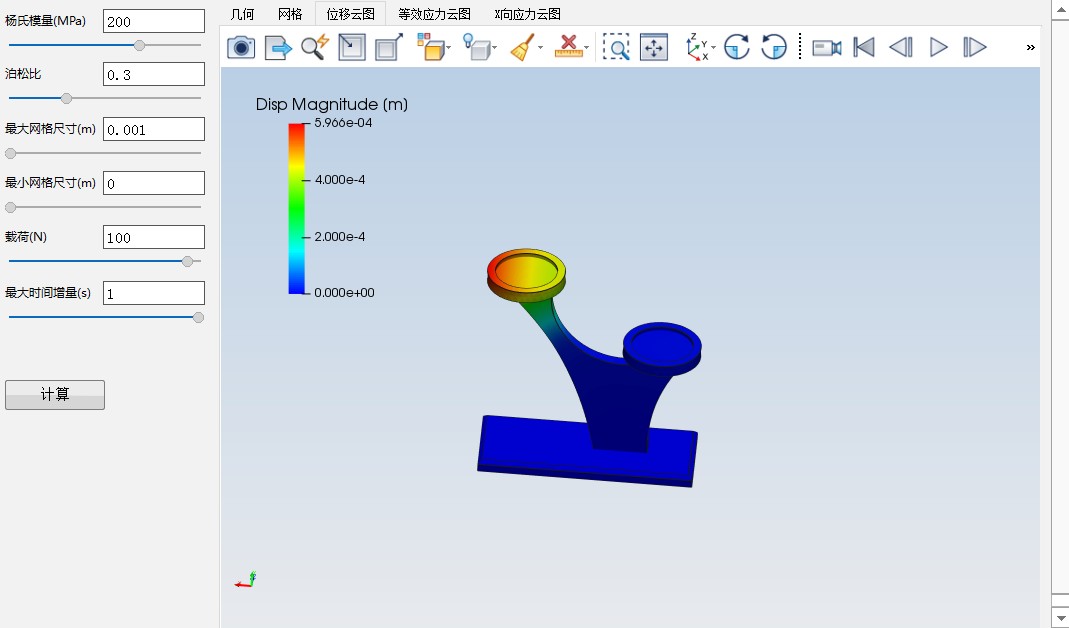
Task: Step to previous frame button
Action: tap(901, 47)
